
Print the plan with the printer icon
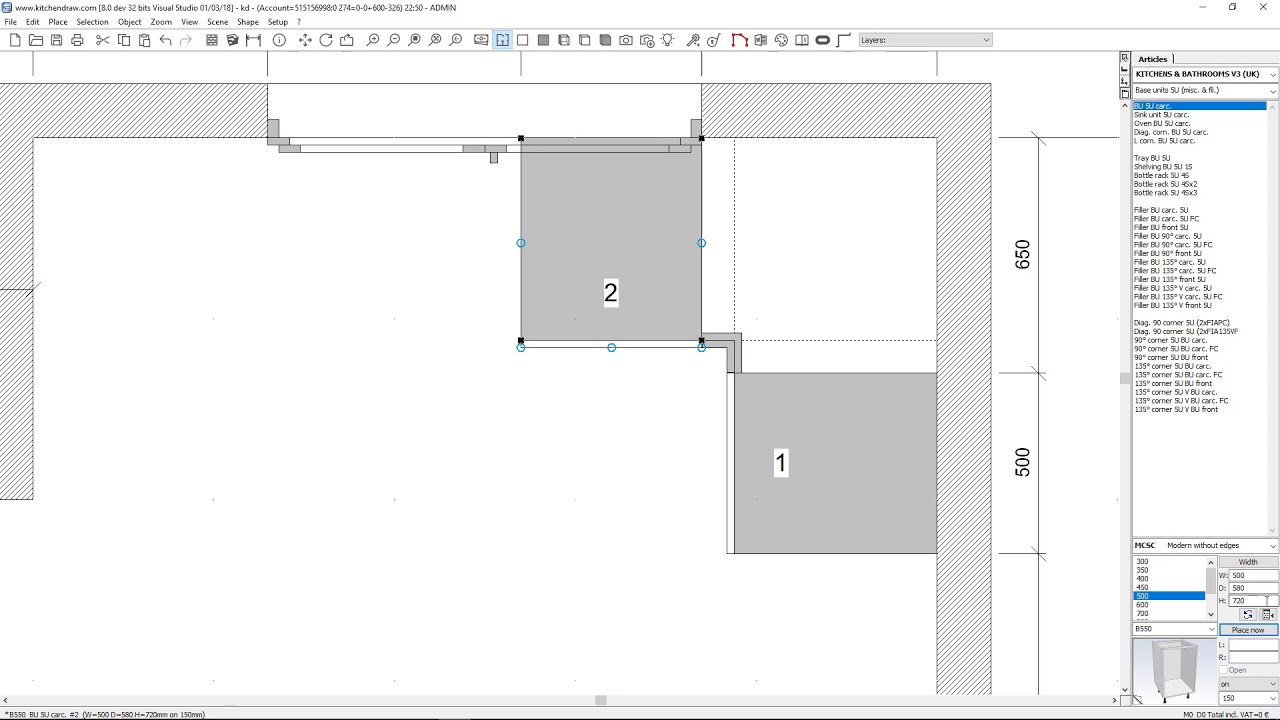pos(77,40)
